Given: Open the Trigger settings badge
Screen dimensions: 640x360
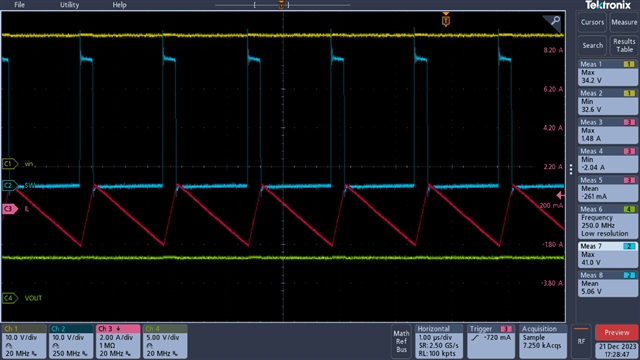Looking at the screenshot, I should [491, 341].
